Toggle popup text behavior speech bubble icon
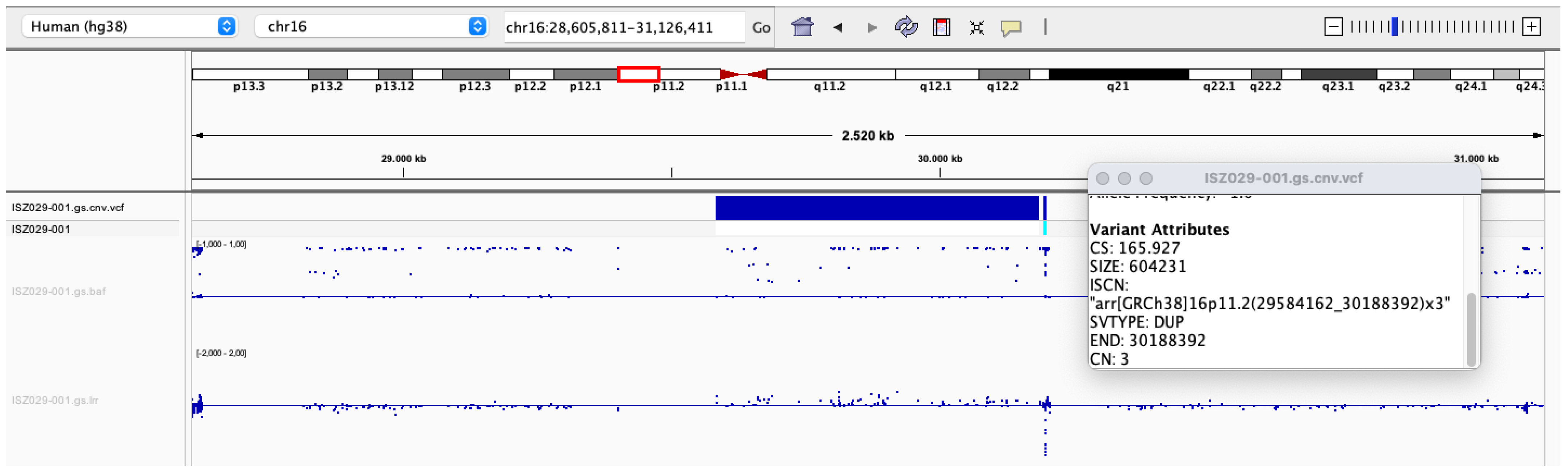Image resolution: width=1568 pixels, height=473 pixels. 1011,27
